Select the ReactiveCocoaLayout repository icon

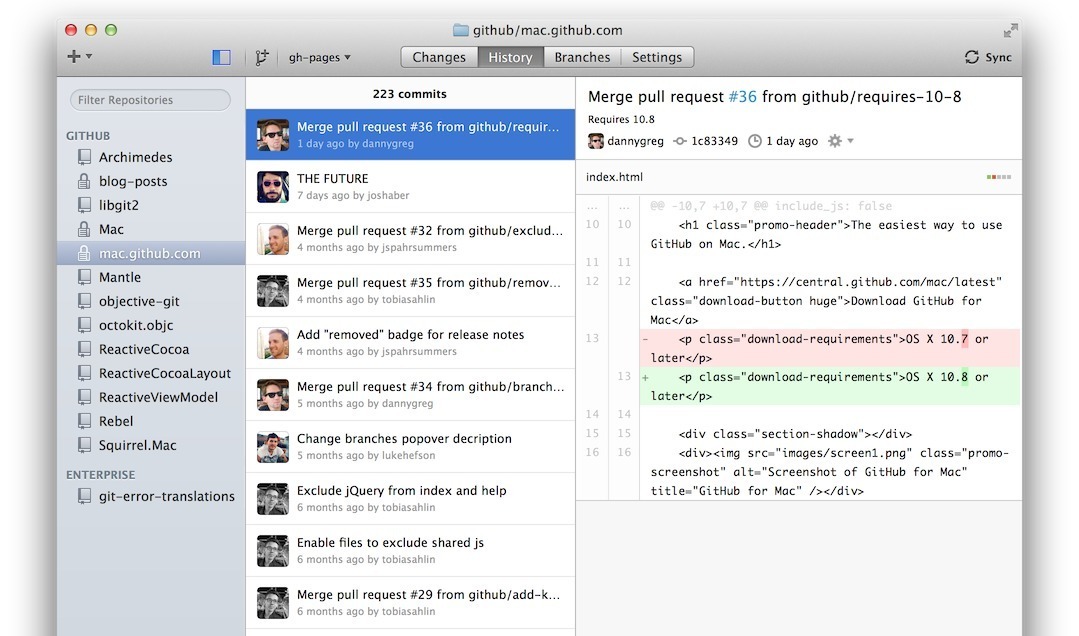coord(84,373)
